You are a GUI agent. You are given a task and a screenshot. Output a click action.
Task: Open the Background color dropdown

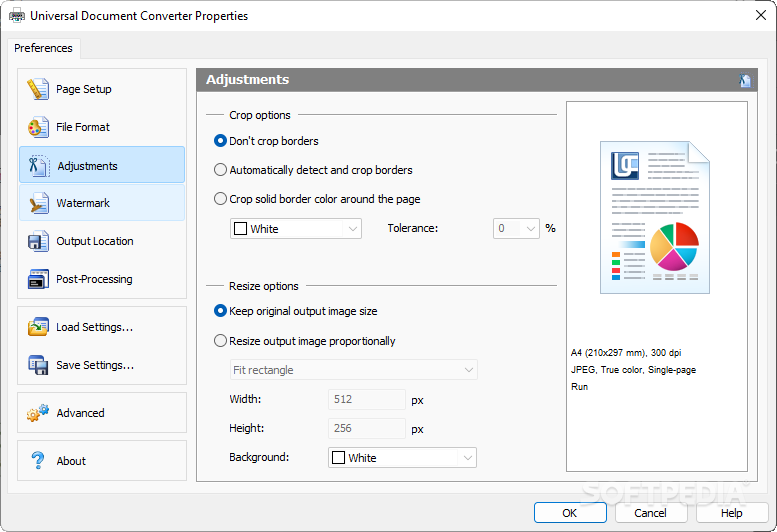coord(402,458)
